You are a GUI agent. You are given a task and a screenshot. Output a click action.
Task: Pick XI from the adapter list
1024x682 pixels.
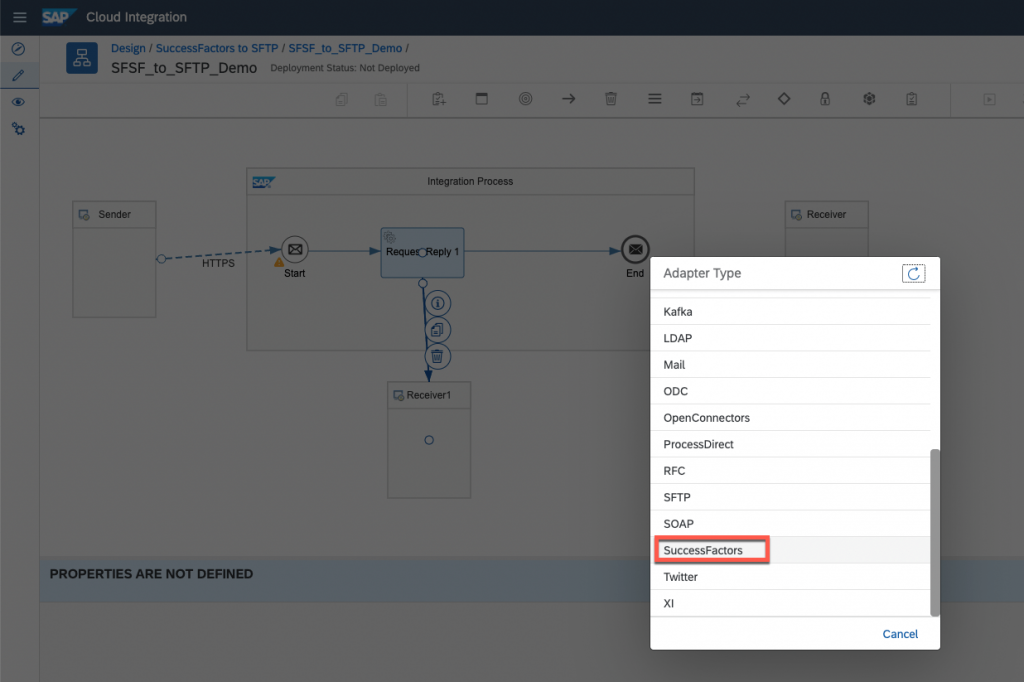pyautogui.click(x=790, y=604)
